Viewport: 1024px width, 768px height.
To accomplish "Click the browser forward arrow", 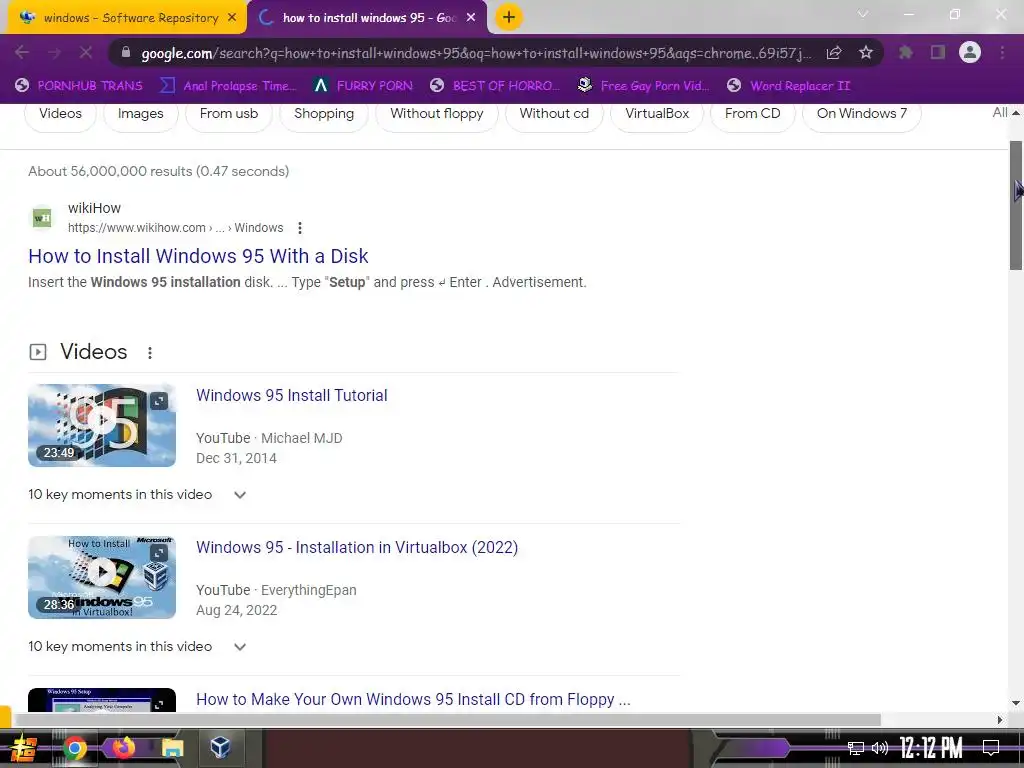I will 54,52.
